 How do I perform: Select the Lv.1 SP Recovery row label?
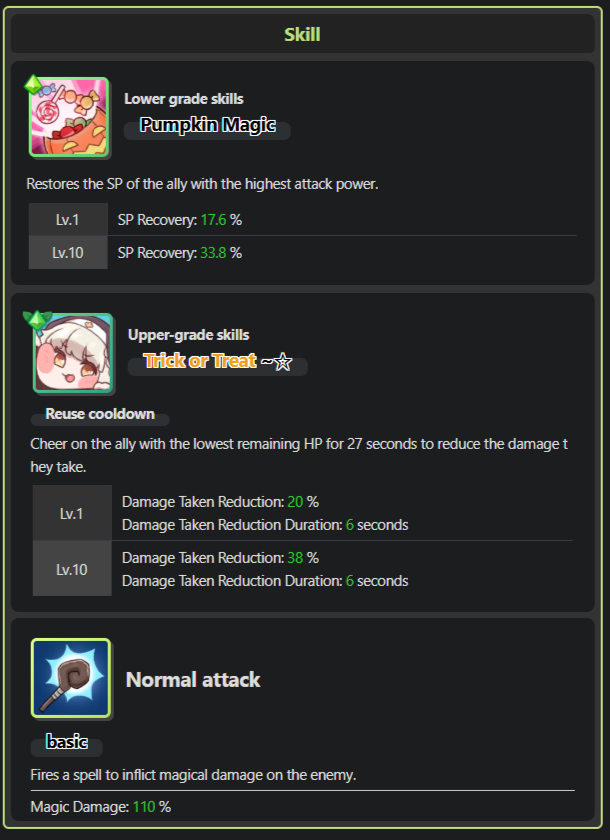click(x=68, y=220)
